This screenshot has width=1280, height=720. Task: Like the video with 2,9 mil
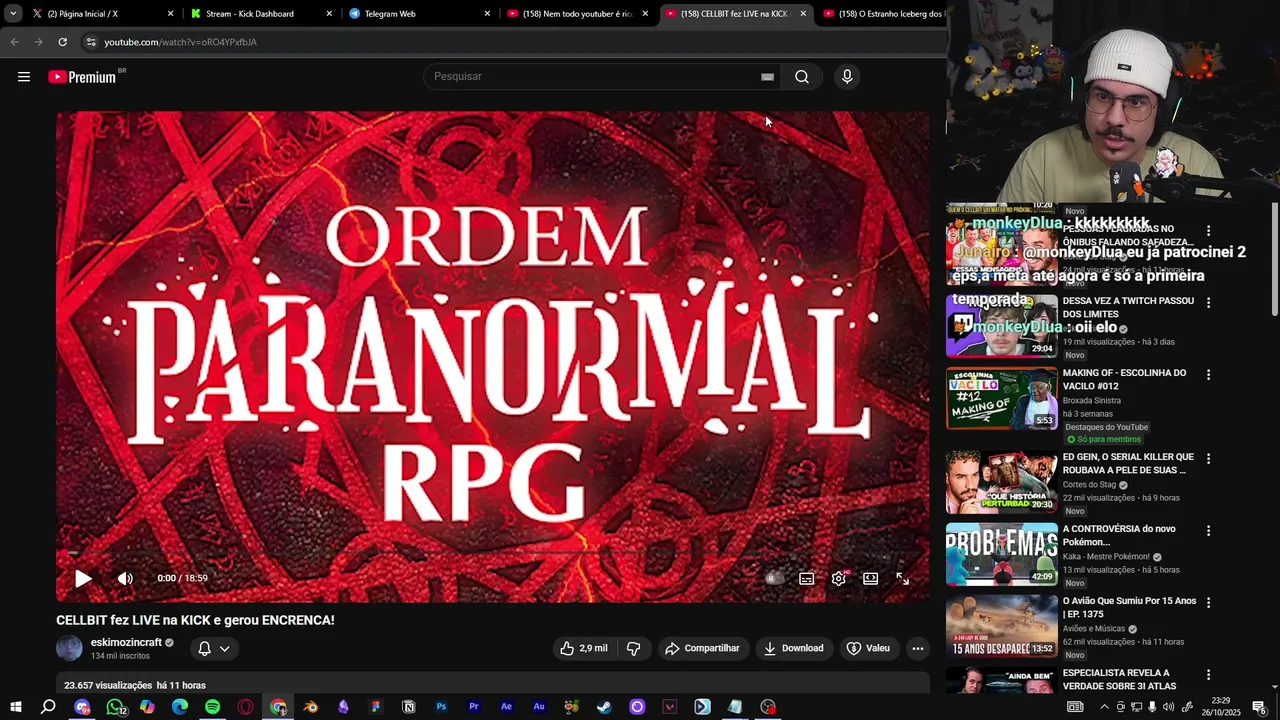[583, 648]
